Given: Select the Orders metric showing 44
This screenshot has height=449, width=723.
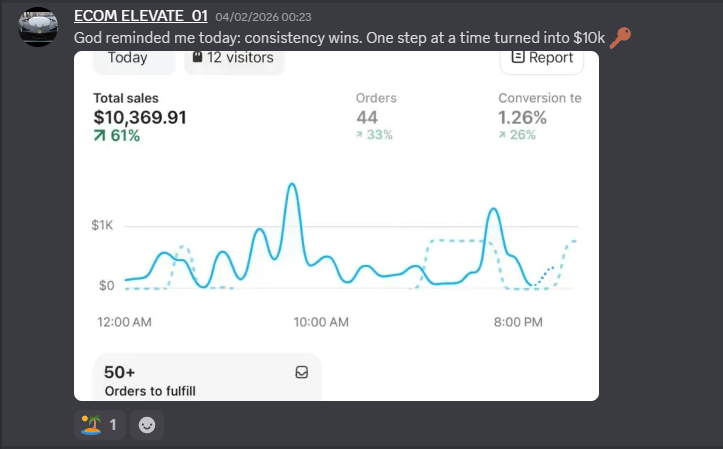Looking at the screenshot, I should [367, 117].
